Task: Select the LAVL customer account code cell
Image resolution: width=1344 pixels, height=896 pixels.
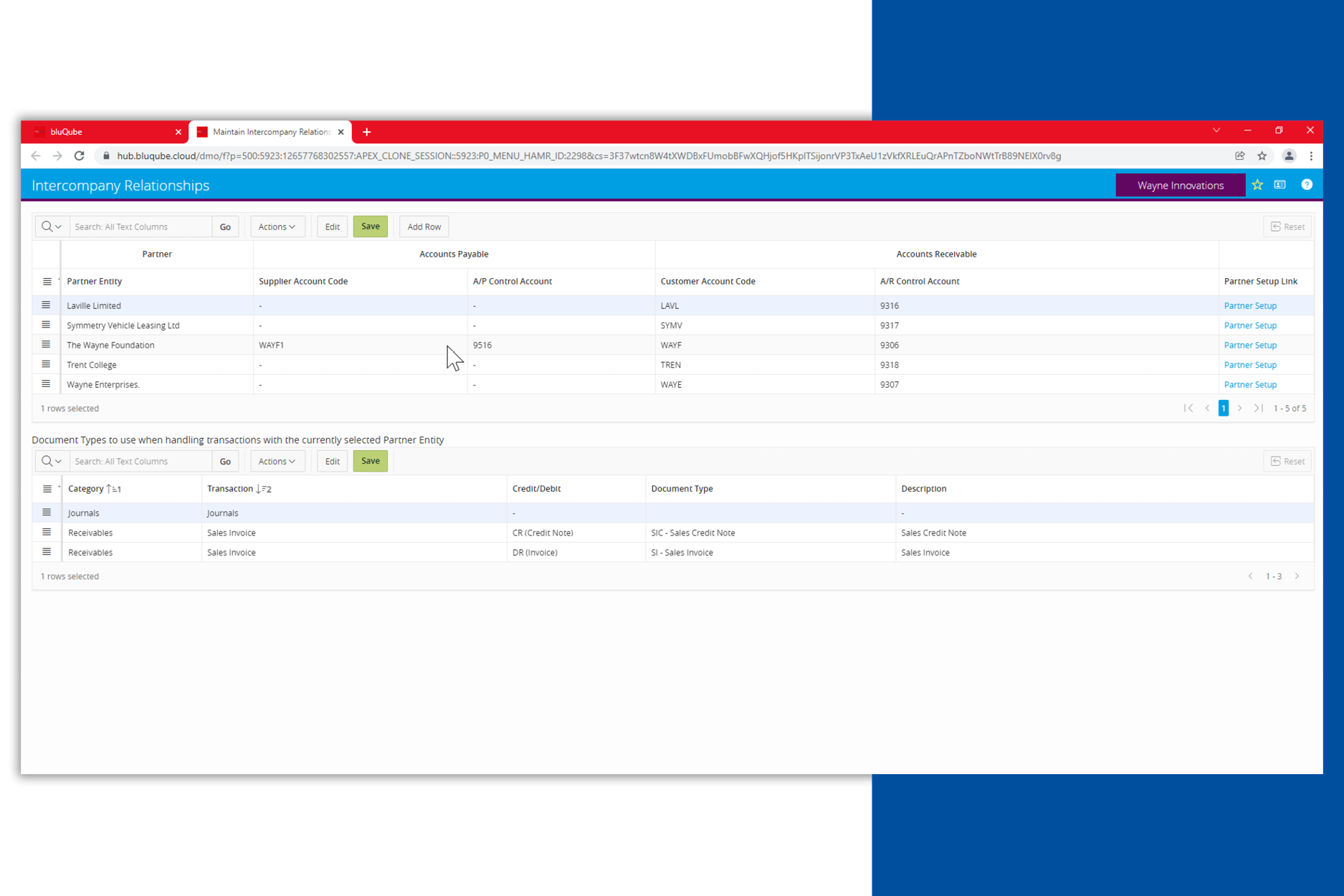Action: point(764,305)
